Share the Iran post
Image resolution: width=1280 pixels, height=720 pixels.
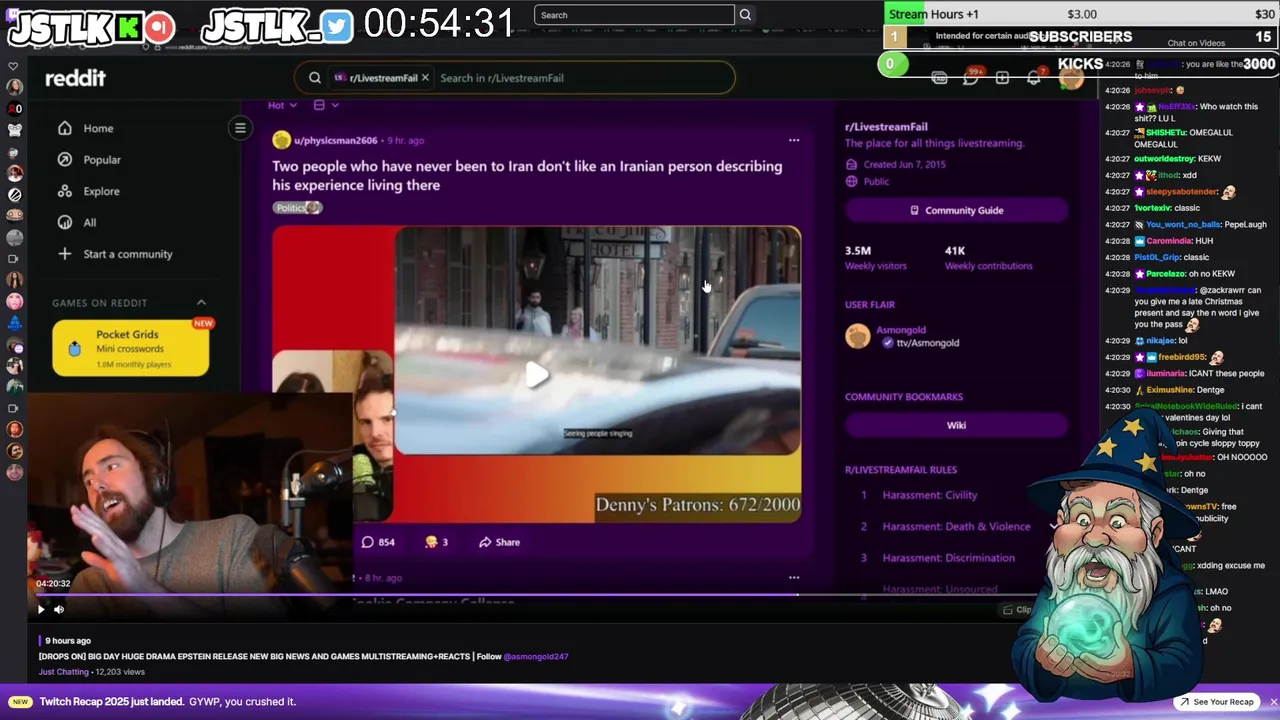click(499, 542)
